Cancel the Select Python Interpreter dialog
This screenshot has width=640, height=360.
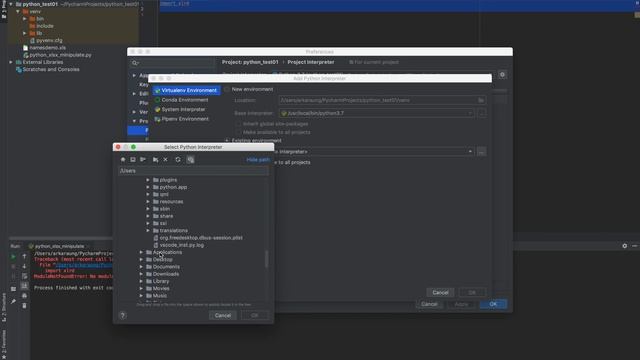pos(223,315)
